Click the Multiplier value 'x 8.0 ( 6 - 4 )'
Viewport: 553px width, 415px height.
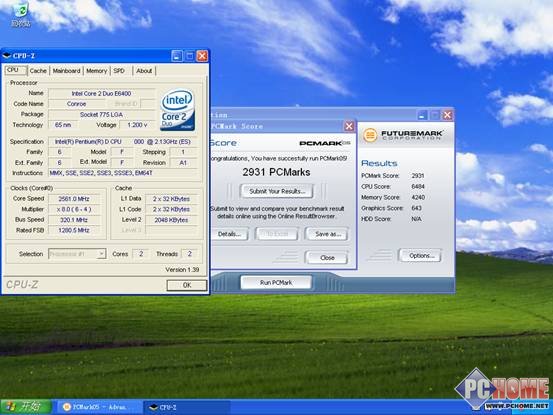(x=74, y=209)
